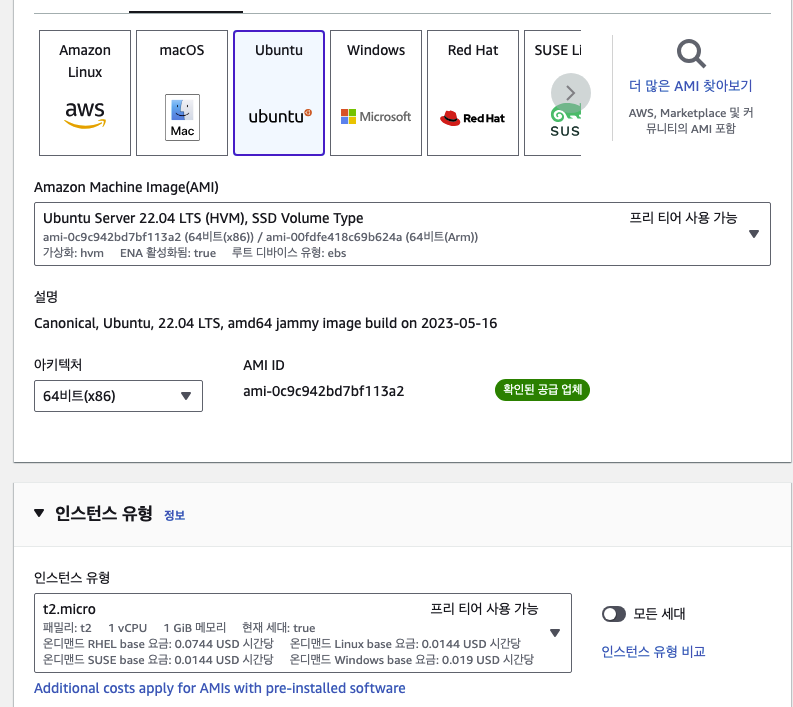793x707 pixels.
Task: Click the 확인된 공급 업체 badge
Action: point(542,390)
